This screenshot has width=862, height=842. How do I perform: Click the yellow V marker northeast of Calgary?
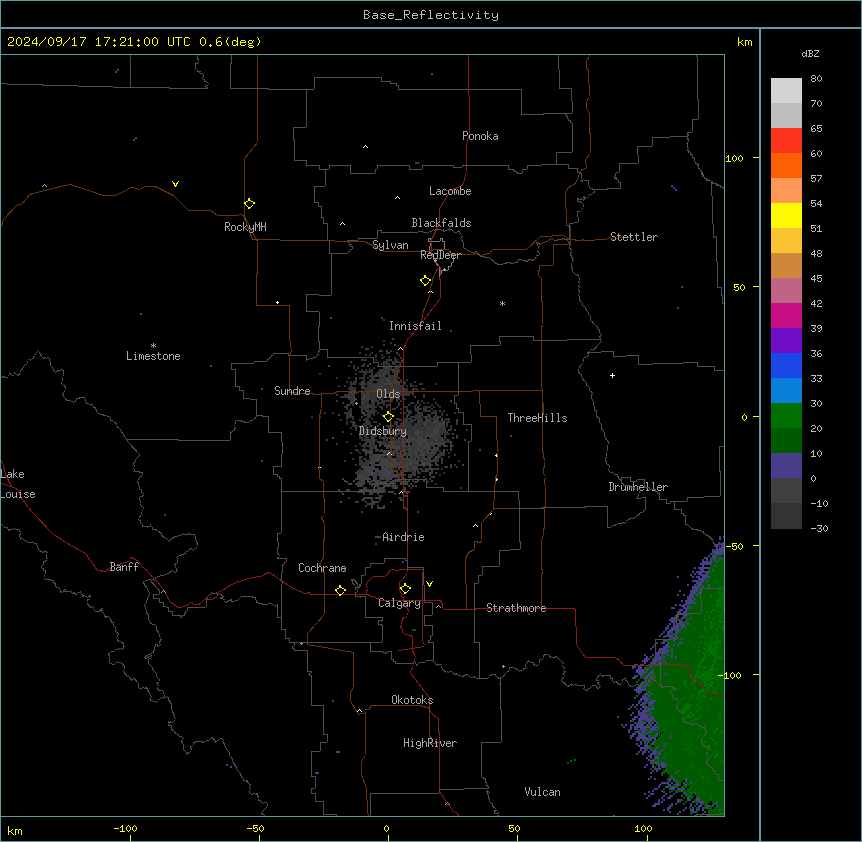(x=429, y=584)
